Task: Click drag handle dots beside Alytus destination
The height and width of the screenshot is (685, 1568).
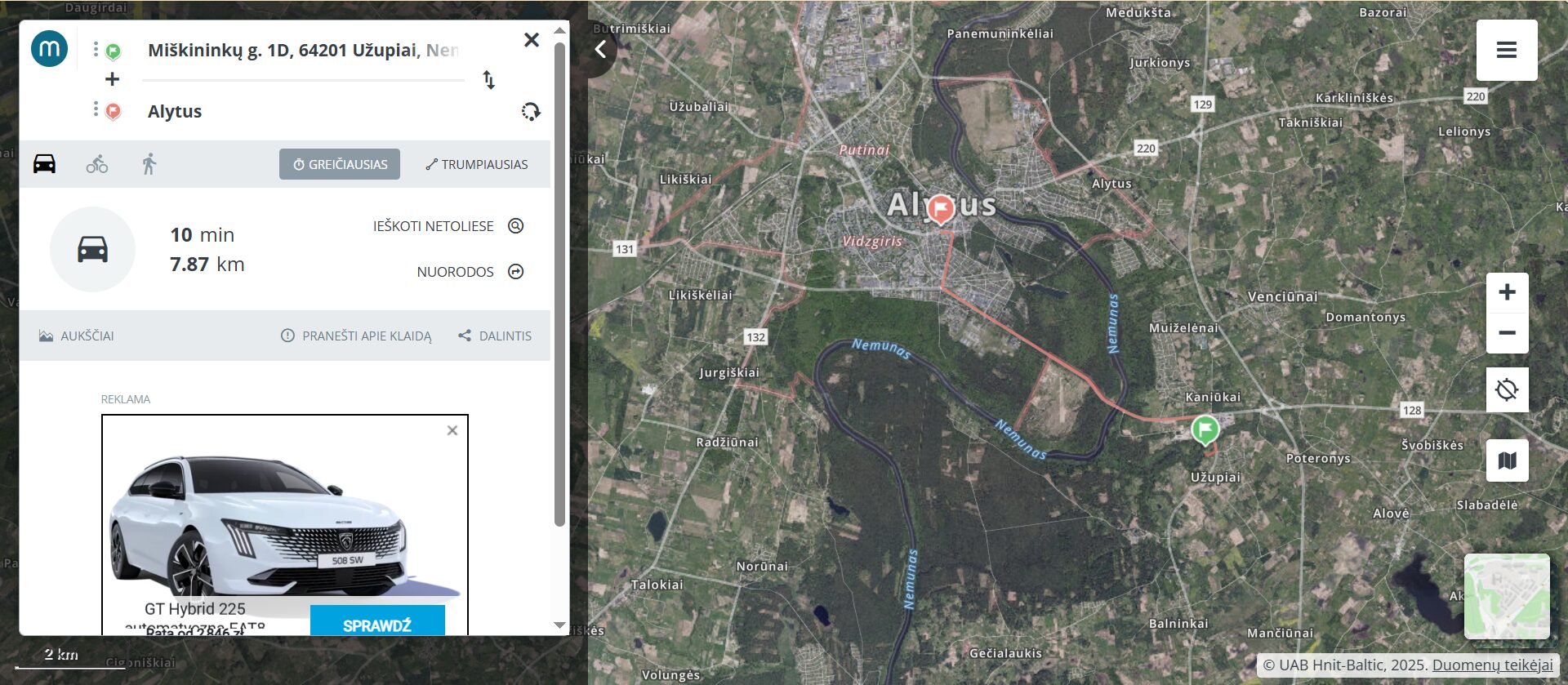Action: [96, 109]
